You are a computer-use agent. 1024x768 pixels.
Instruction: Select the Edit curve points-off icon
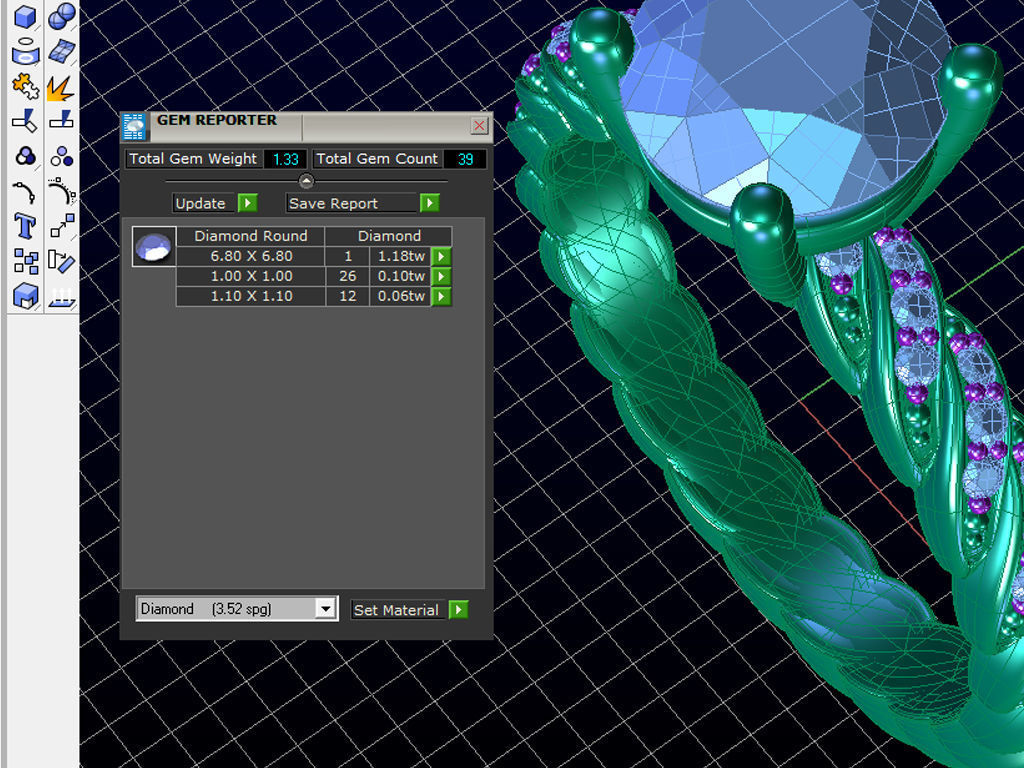point(61,192)
